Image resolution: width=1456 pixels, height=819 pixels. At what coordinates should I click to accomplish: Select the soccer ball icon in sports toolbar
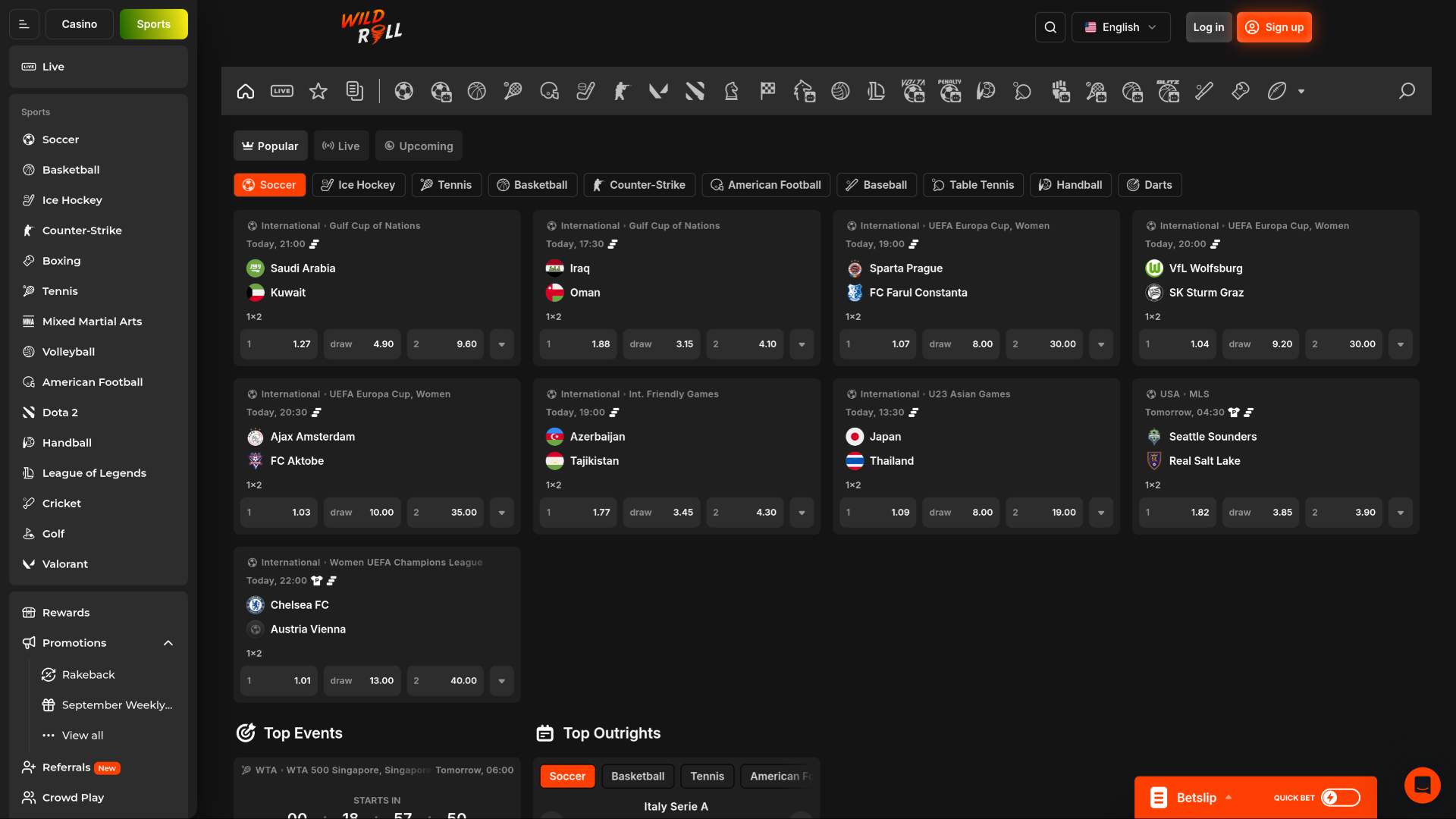tap(404, 91)
